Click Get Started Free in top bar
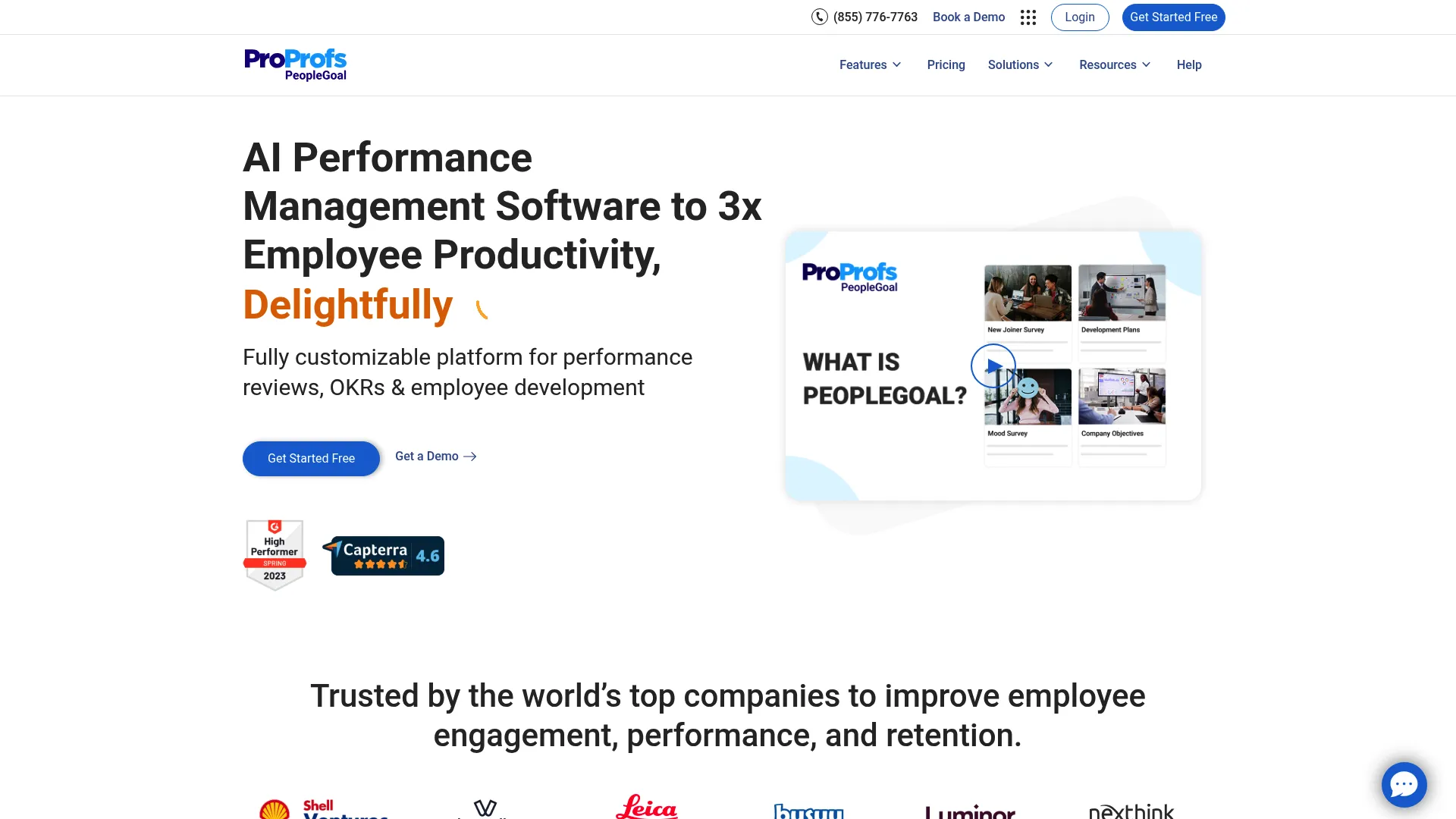Viewport: 1456px width, 819px height. (1173, 17)
